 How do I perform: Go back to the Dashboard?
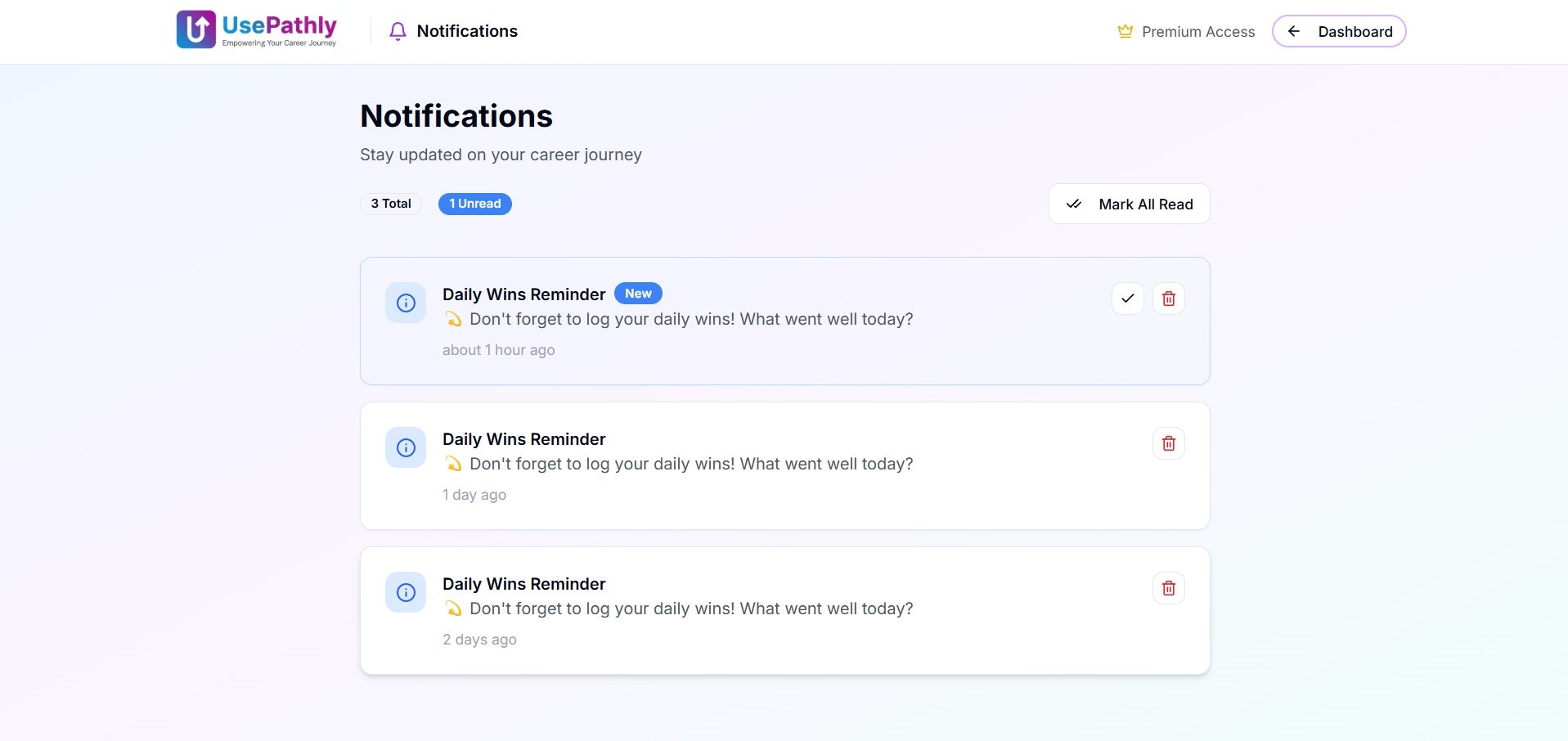(x=1339, y=31)
